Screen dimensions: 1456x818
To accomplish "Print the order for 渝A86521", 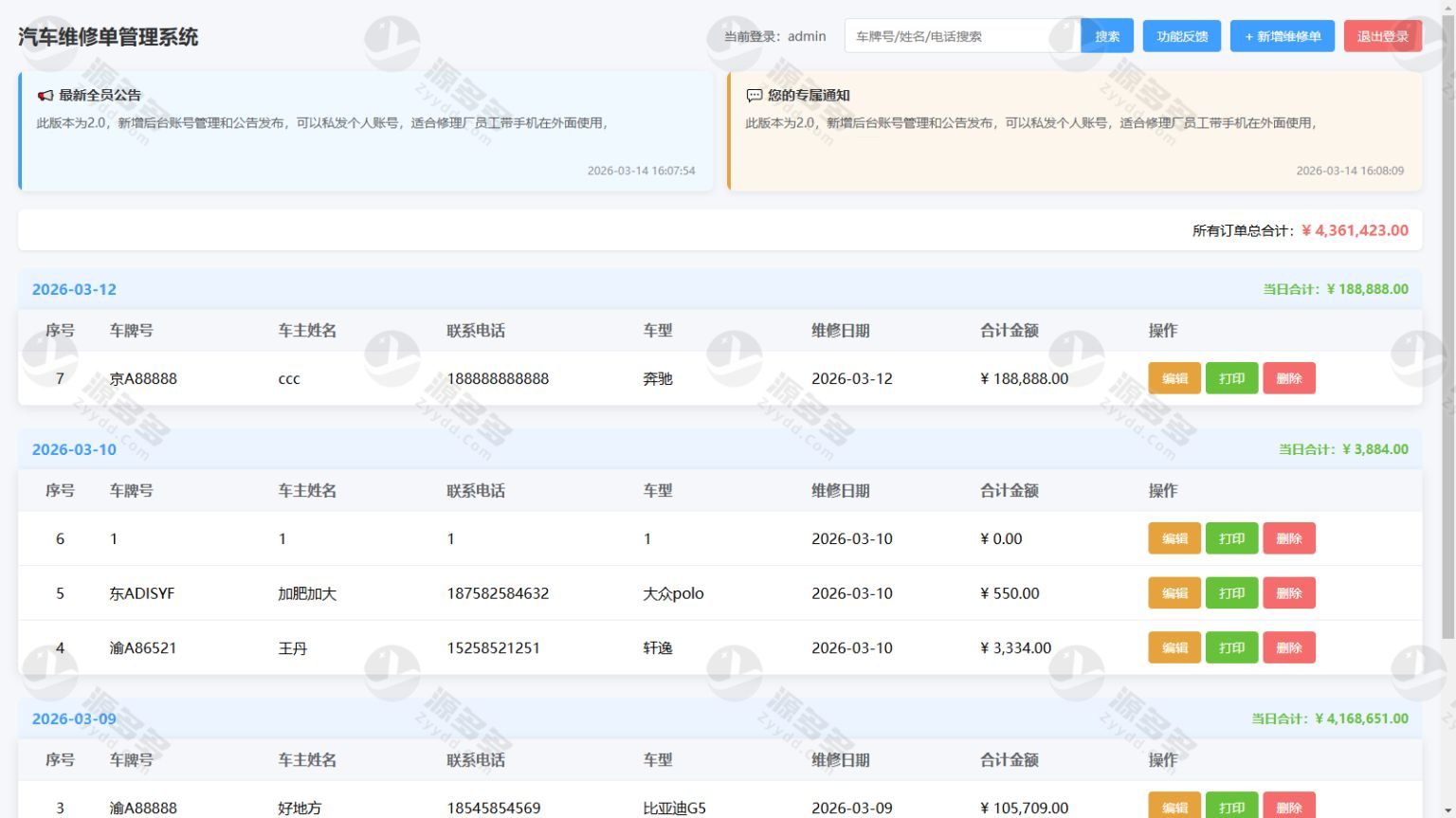I will 1231,647.
